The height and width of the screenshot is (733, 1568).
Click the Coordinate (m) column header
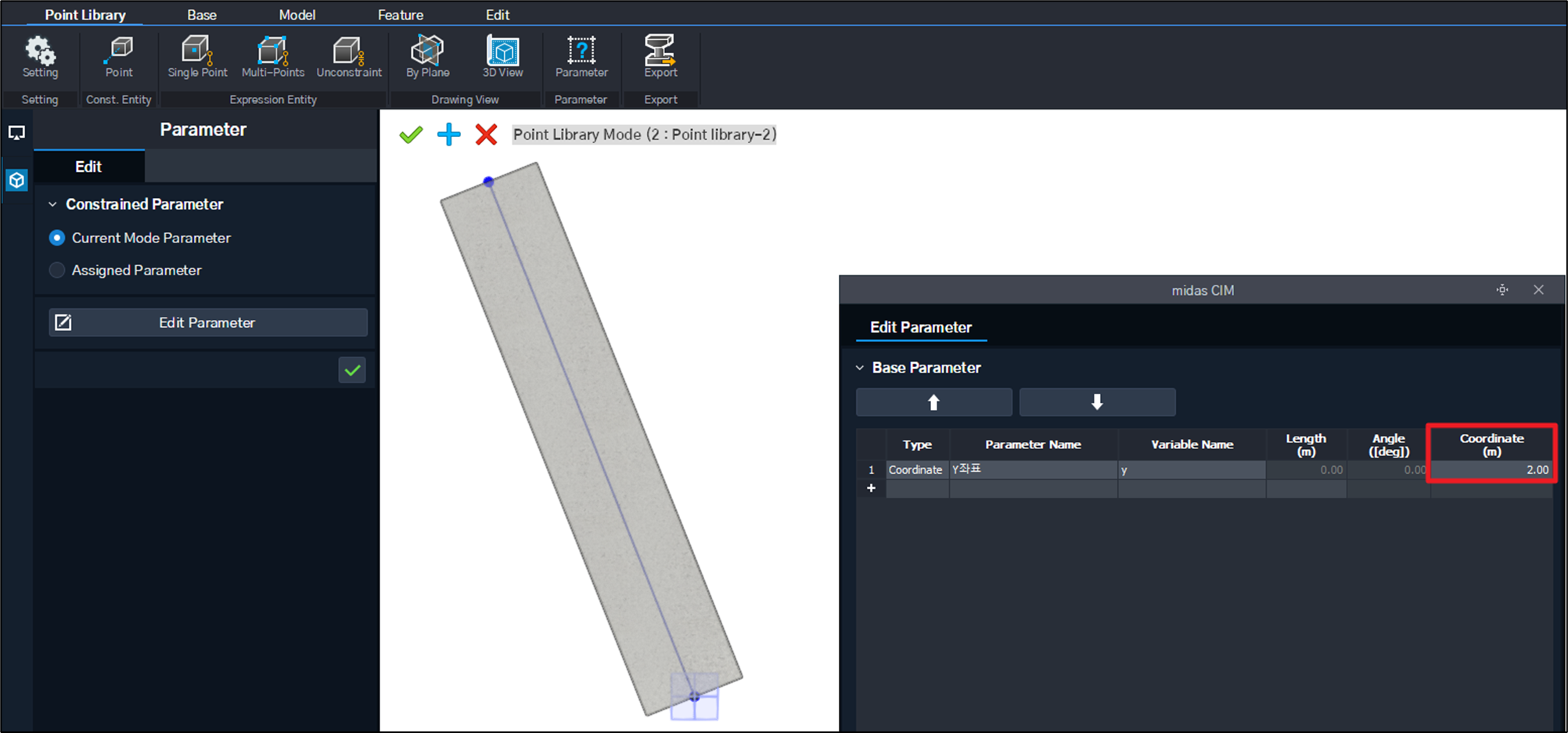(1491, 444)
